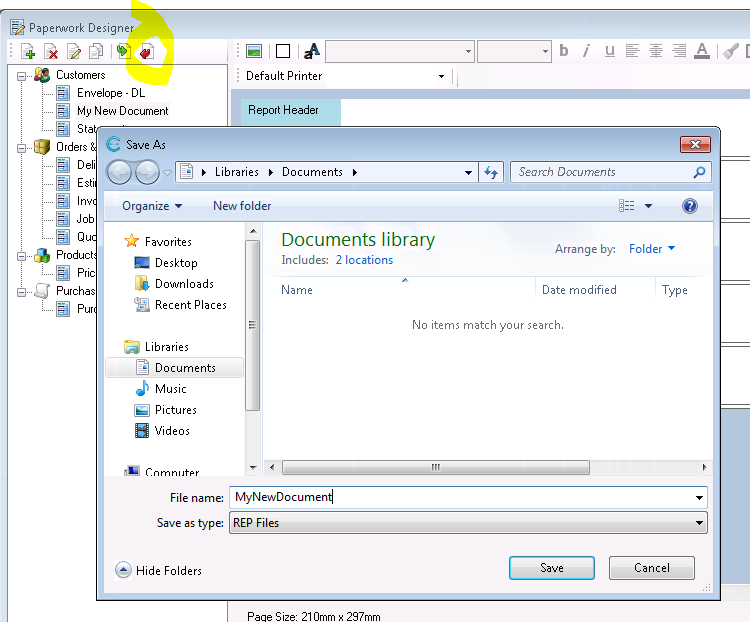
Task: Click the insert image icon in designer toolbar
Action: click(x=254, y=51)
